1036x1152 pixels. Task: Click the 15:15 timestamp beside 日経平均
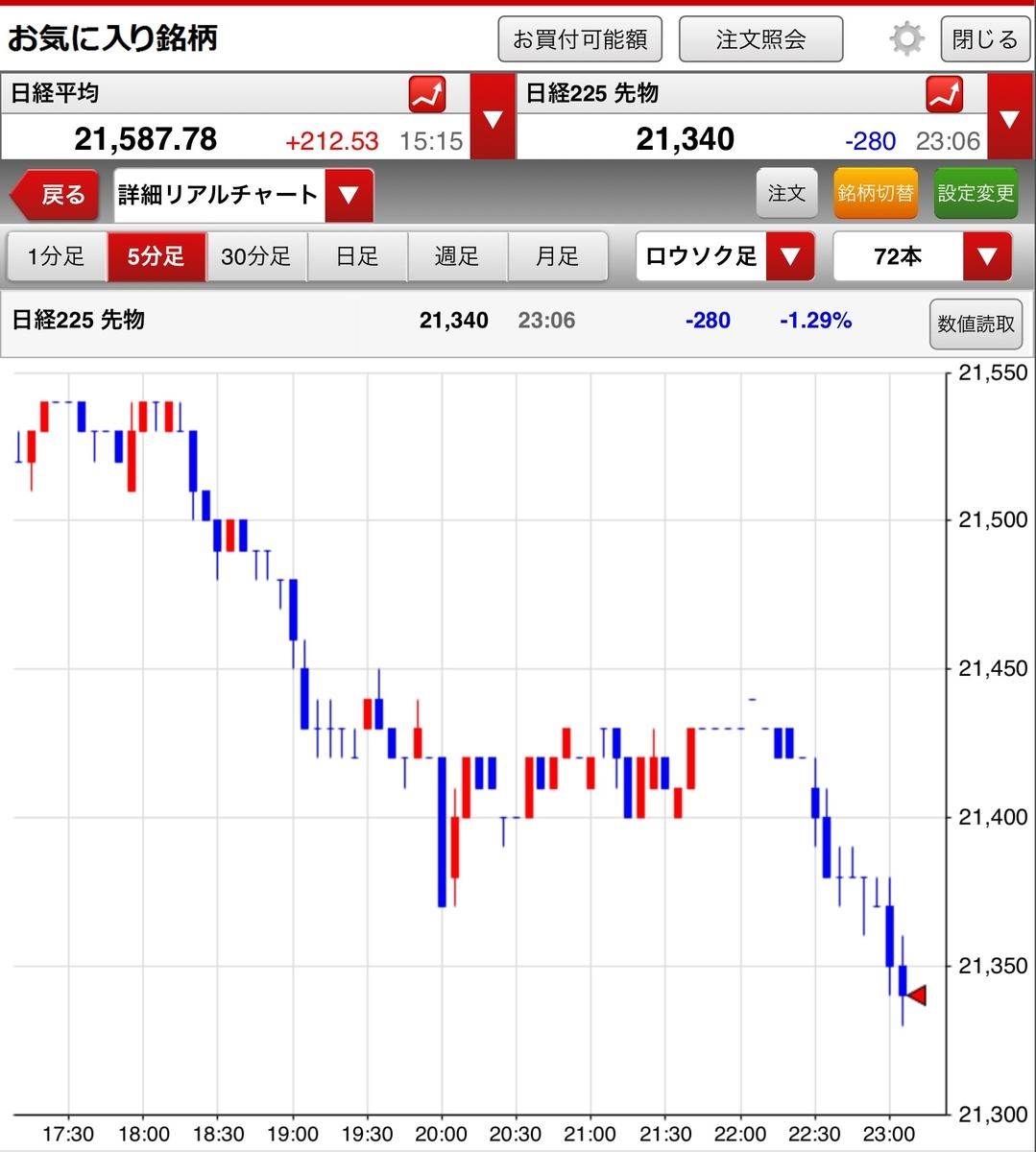431,141
